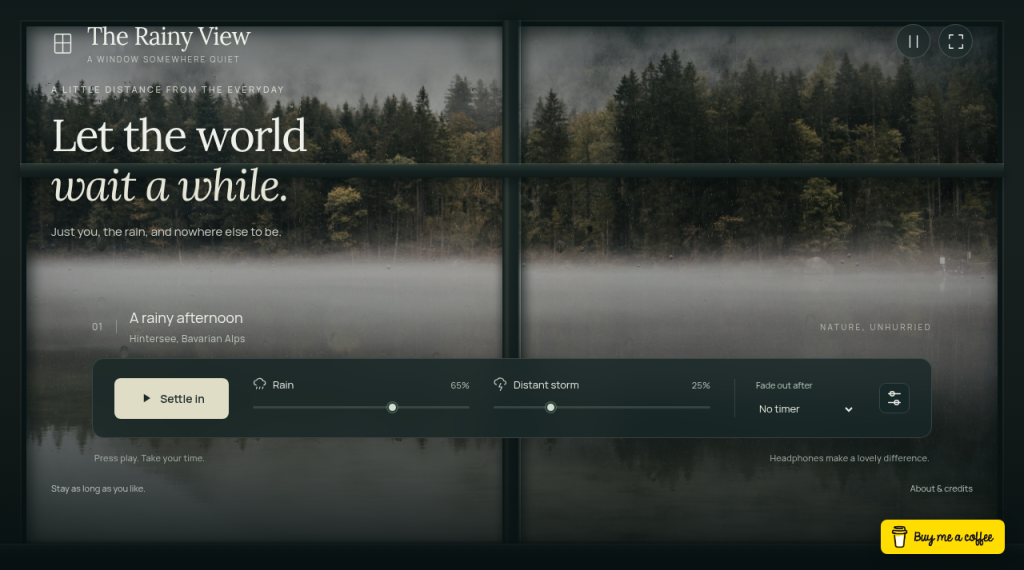The width and height of the screenshot is (1024, 570).
Task: Click the rain cloud icon
Action: tap(259, 384)
